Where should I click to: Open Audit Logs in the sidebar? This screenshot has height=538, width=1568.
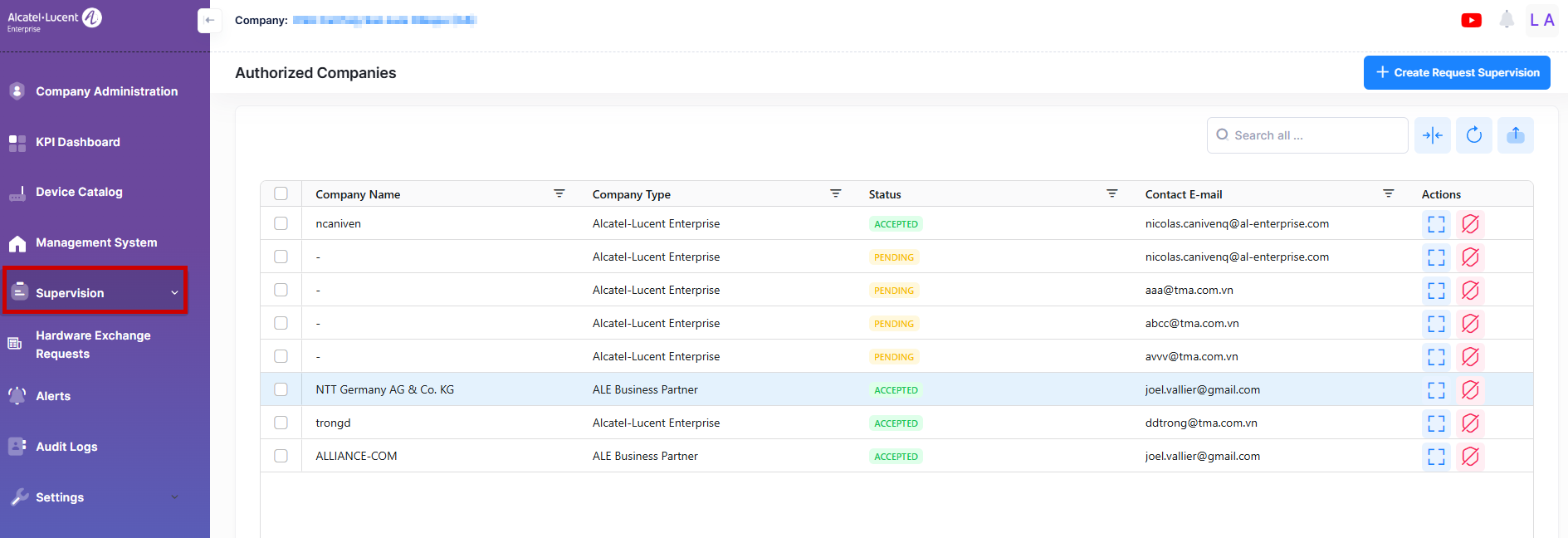pos(66,447)
